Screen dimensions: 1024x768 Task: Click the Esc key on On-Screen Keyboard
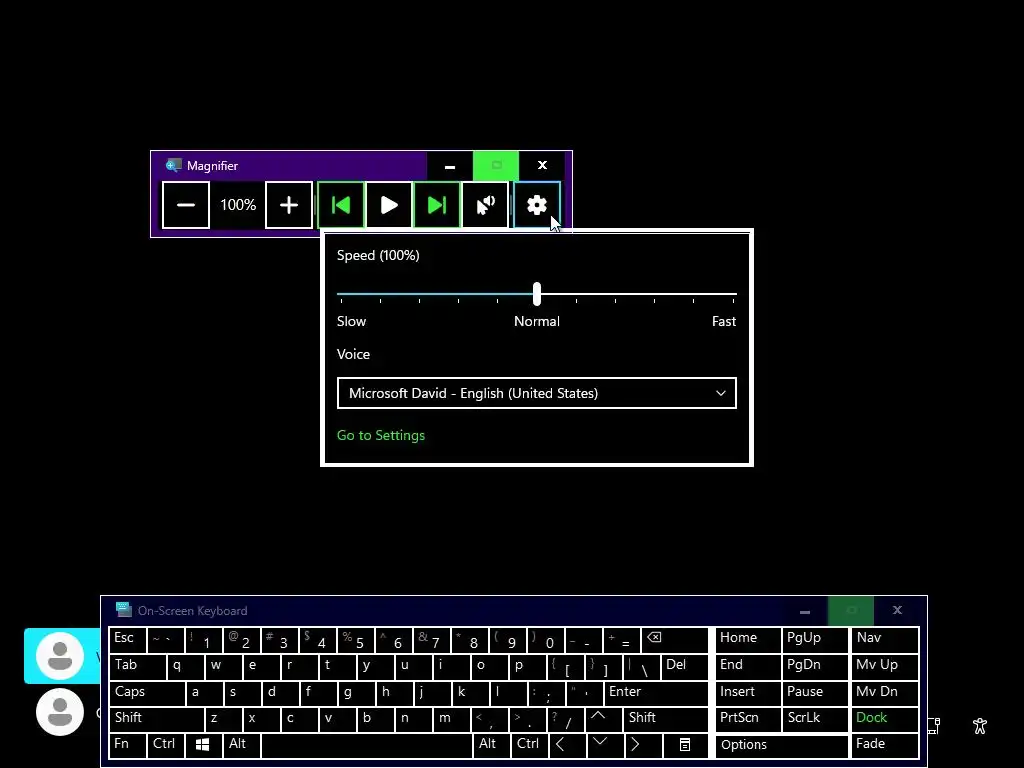[127, 640]
